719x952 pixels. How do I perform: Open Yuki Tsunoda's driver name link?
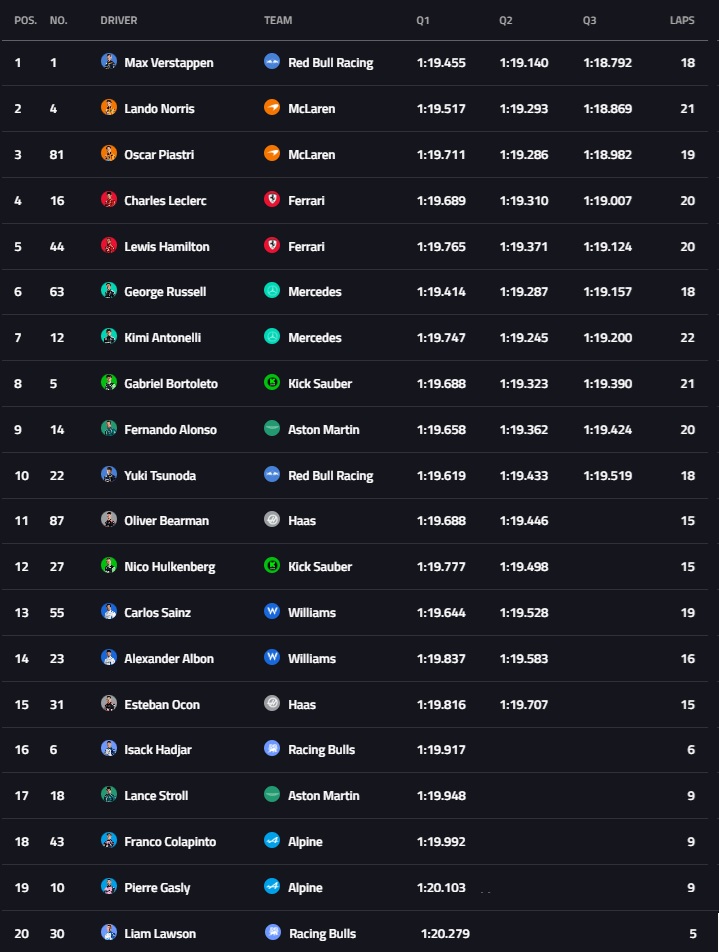[160, 476]
